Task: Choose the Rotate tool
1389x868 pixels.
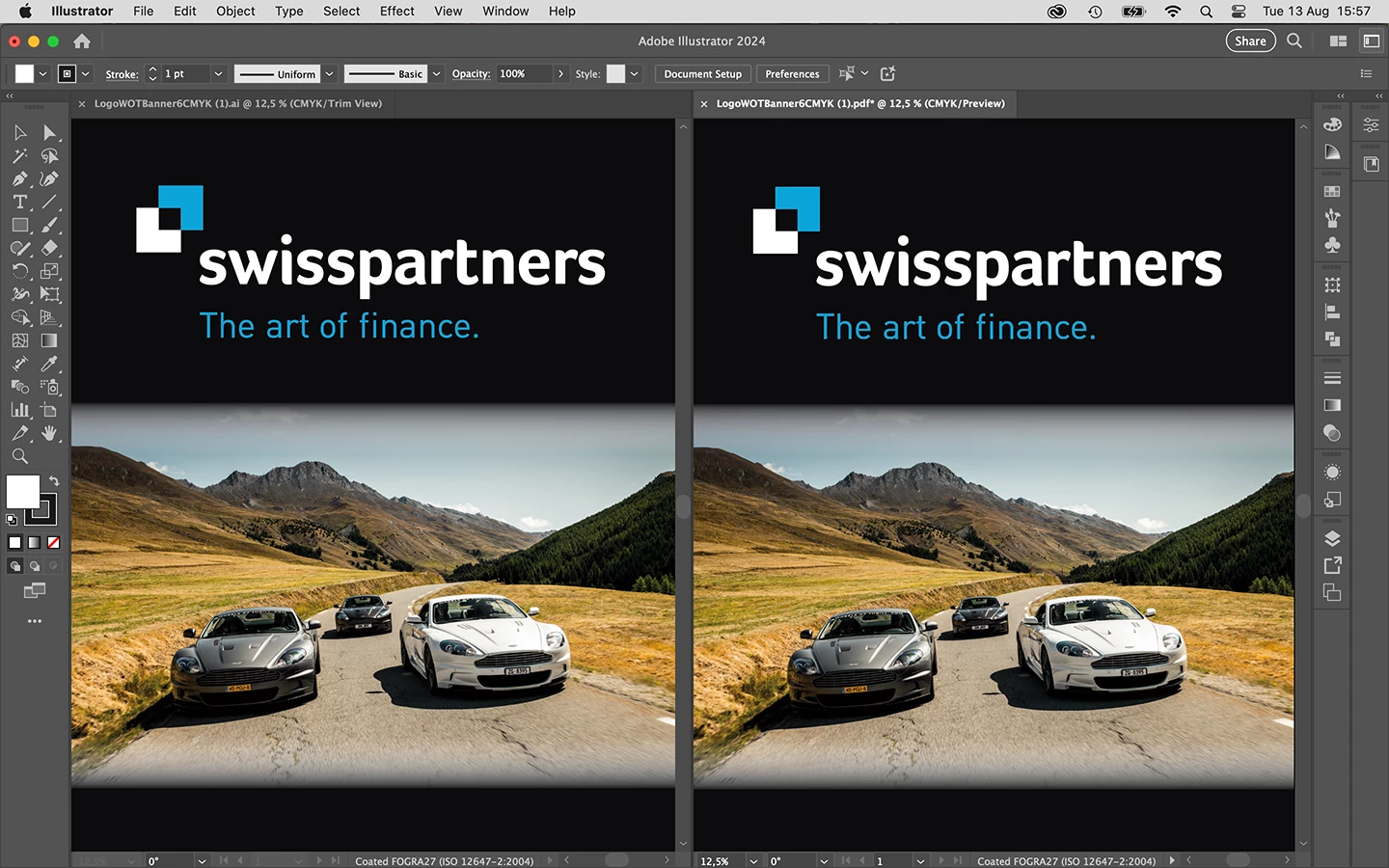Action: click(x=20, y=271)
